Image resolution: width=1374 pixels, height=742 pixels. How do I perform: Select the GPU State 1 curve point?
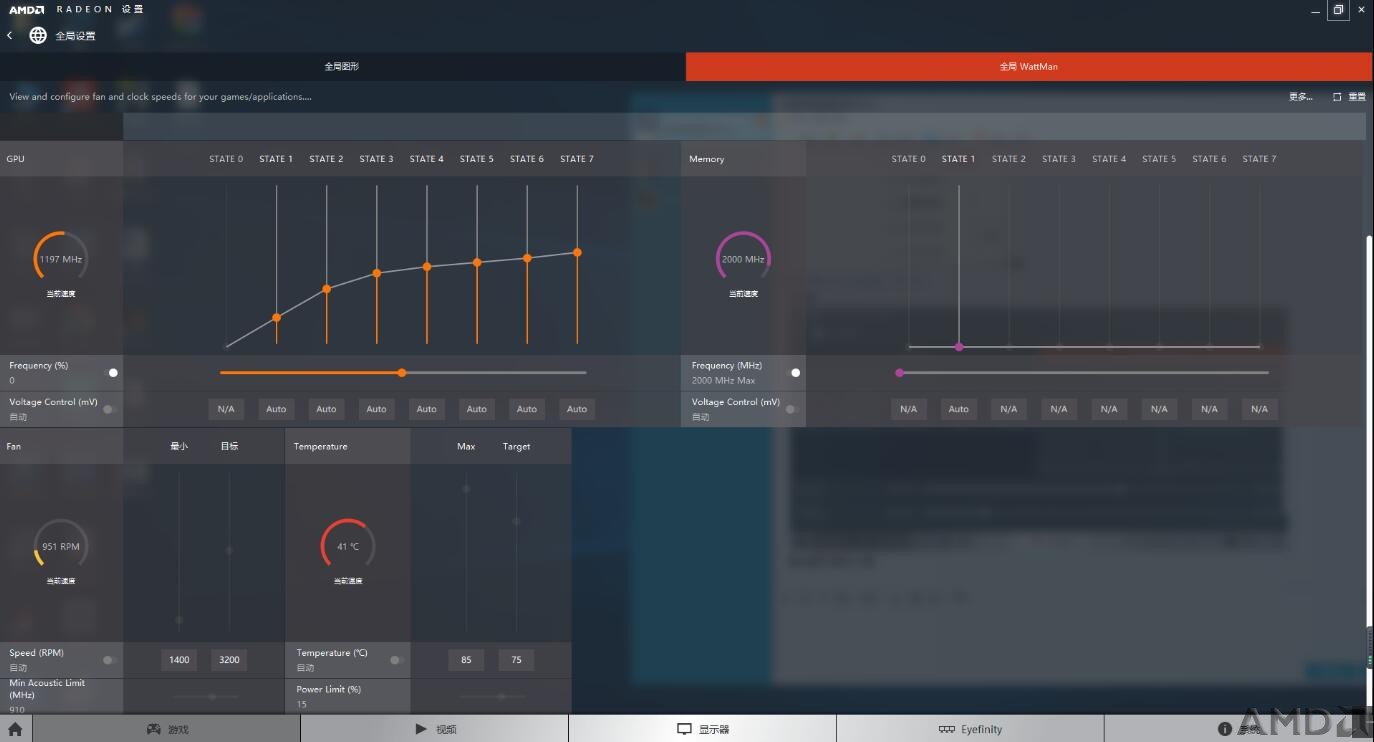(x=276, y=317)
